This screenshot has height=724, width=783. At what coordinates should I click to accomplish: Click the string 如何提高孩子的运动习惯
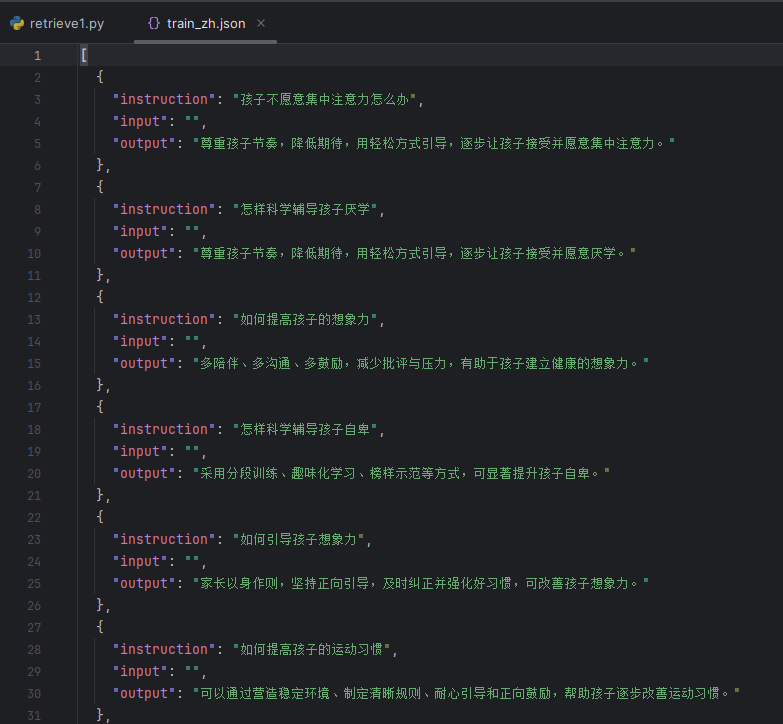(312, 649)
